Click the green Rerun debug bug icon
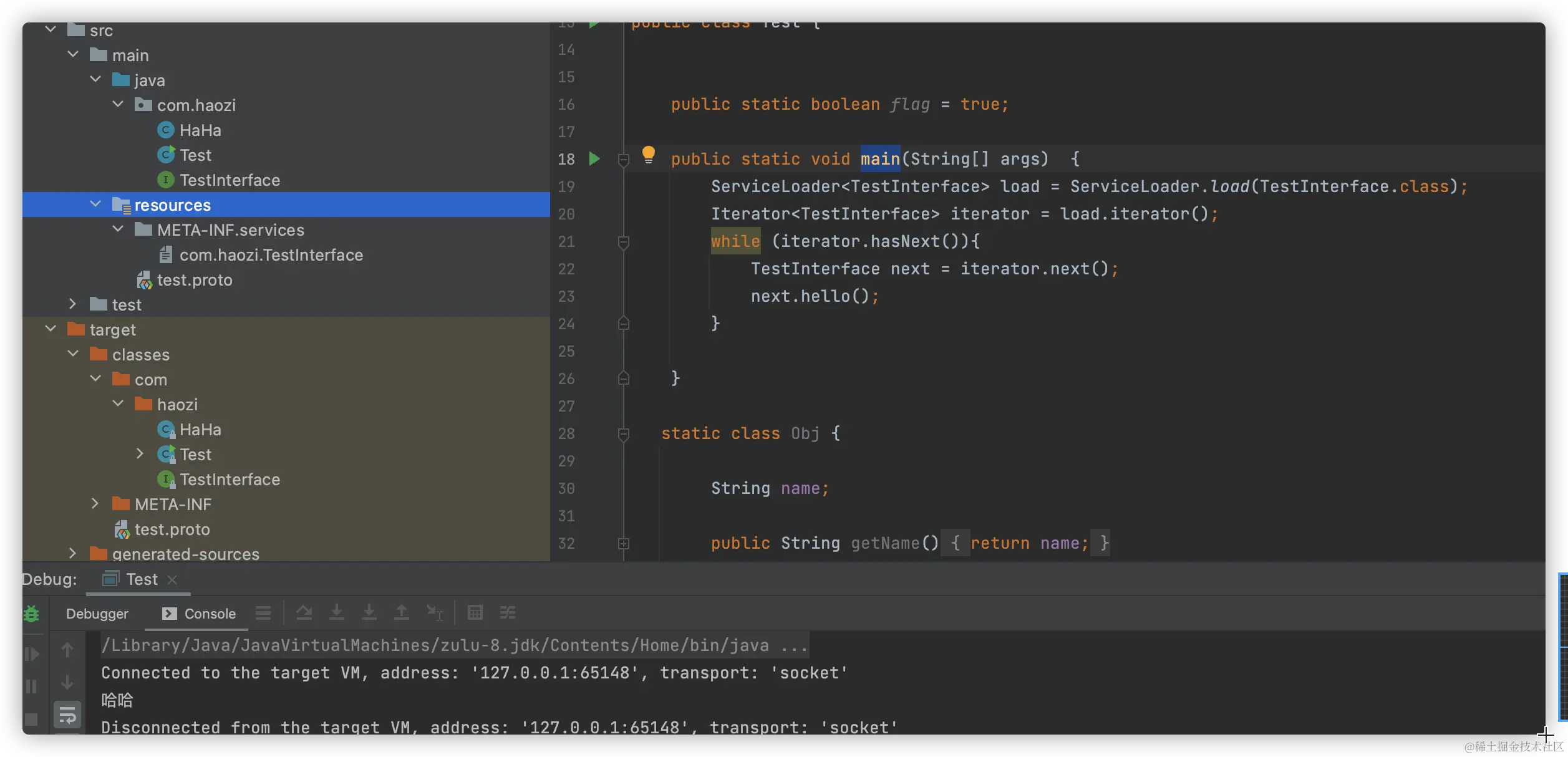Viewport: 1568px width, 757px height. (x=31, y=614)
